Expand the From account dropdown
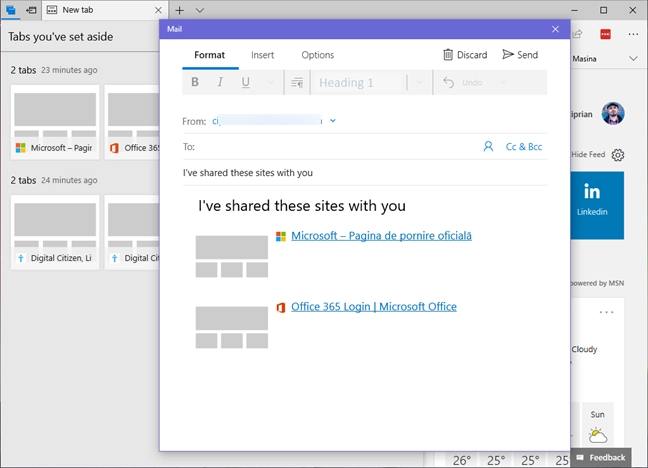The image size is (648, 468). [x=333, y=121]
